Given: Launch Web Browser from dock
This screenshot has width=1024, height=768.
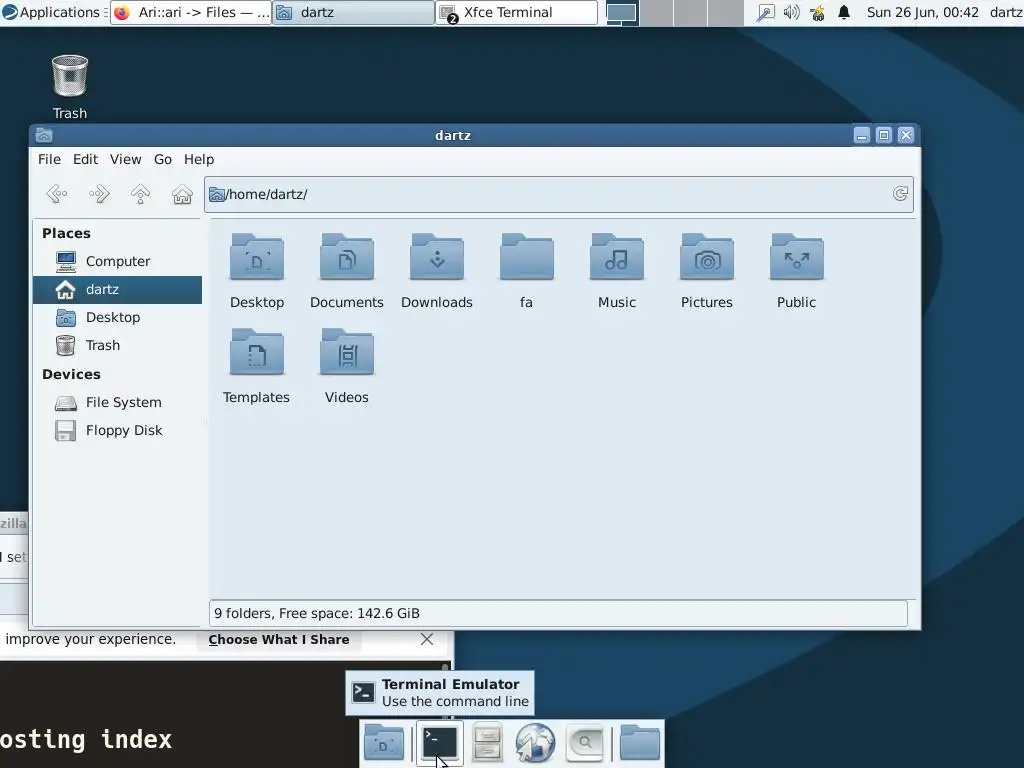Looking at the screenshot, I should pyautogui.click(x=535, y=743).
